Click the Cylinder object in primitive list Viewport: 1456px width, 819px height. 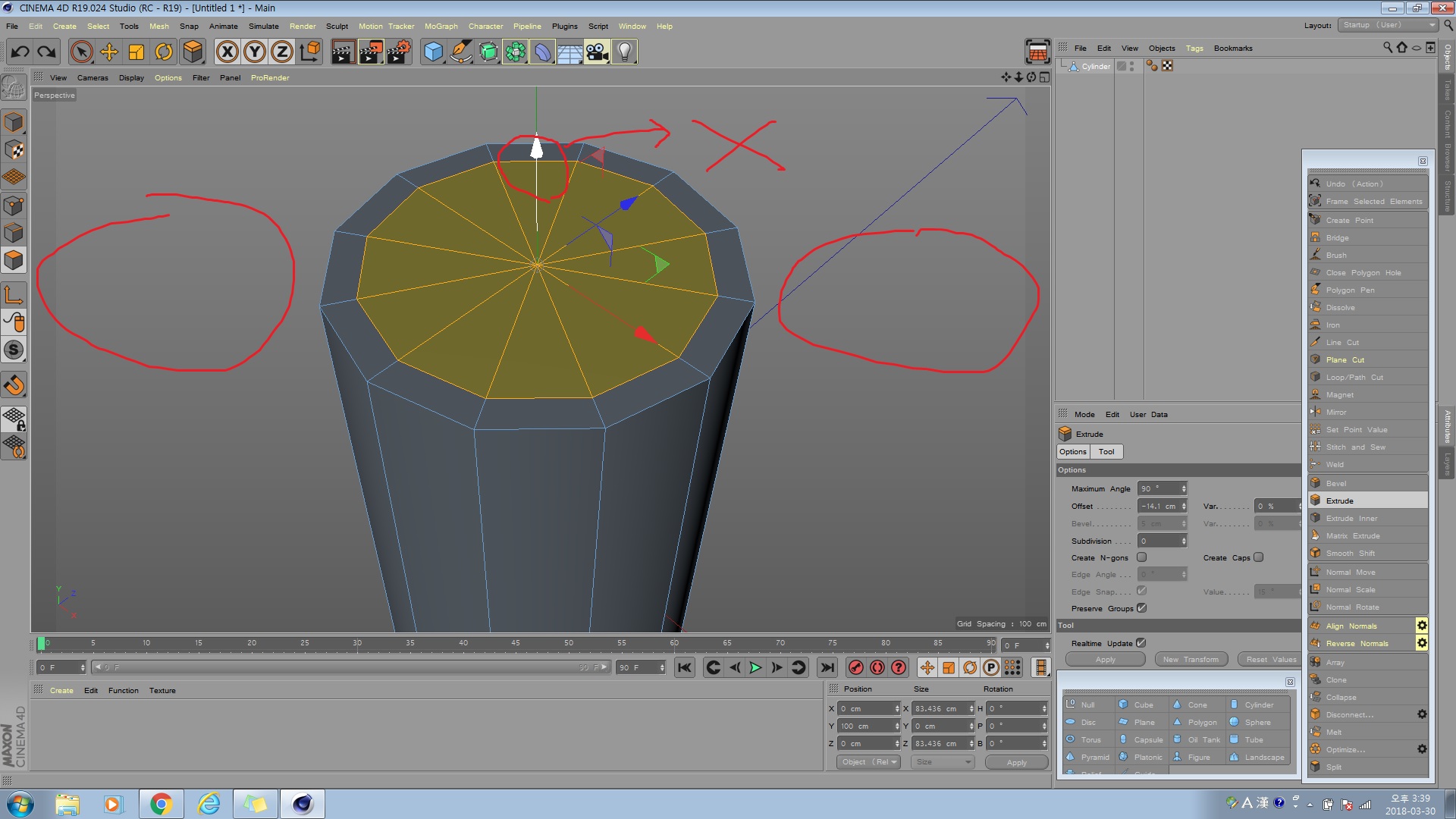pyautogui.click(x=1258, y=705)
